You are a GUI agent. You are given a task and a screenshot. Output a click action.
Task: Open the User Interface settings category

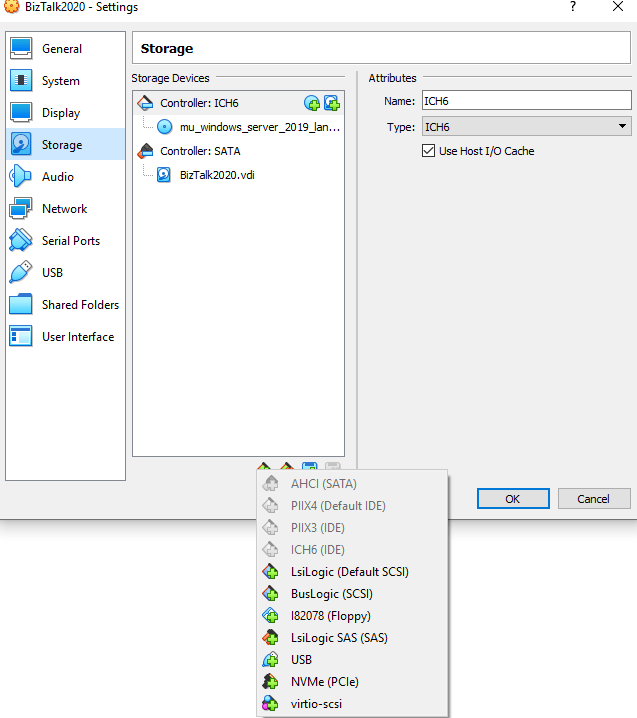tap(65, 337)
